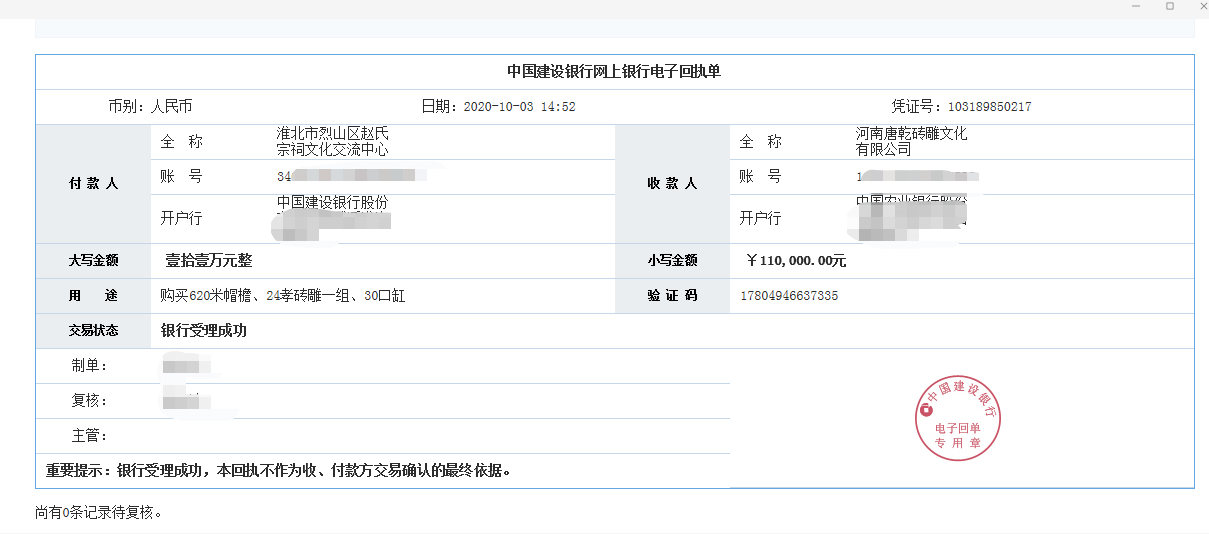Click the 用途 label
Screen dimensions: 1209x534
pos(93,296)
